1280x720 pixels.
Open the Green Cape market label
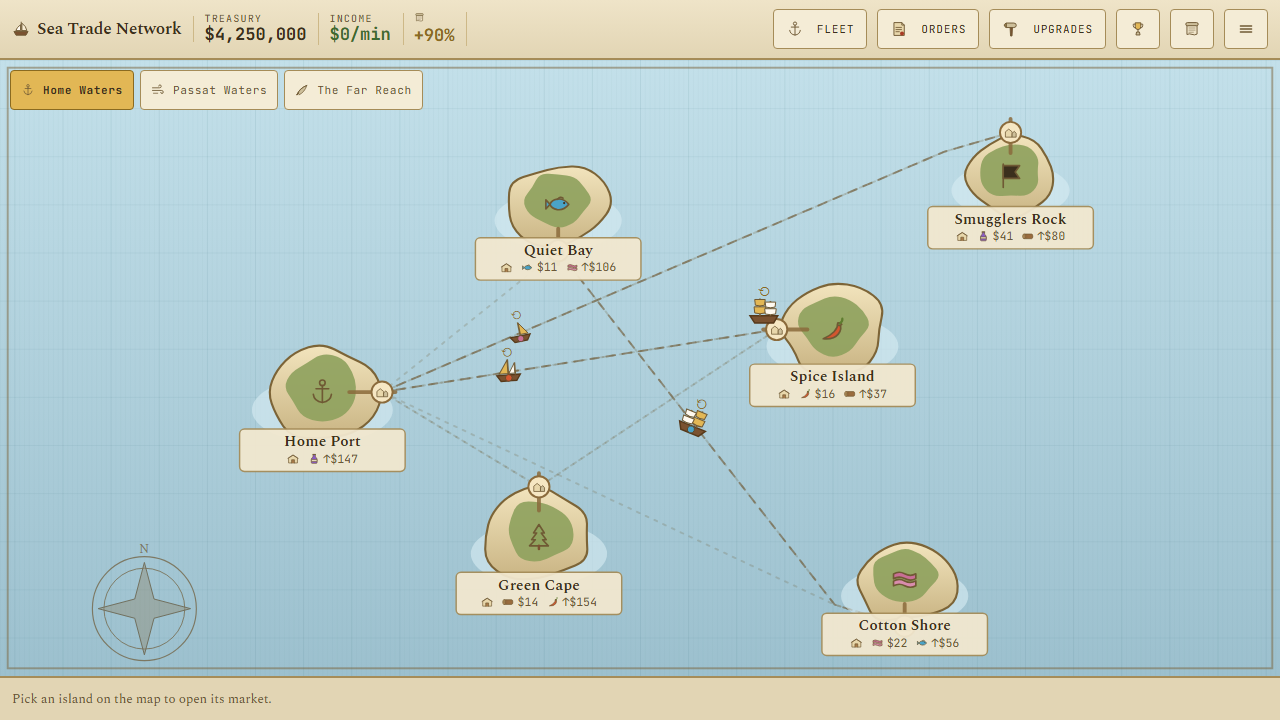click(539, 594)
